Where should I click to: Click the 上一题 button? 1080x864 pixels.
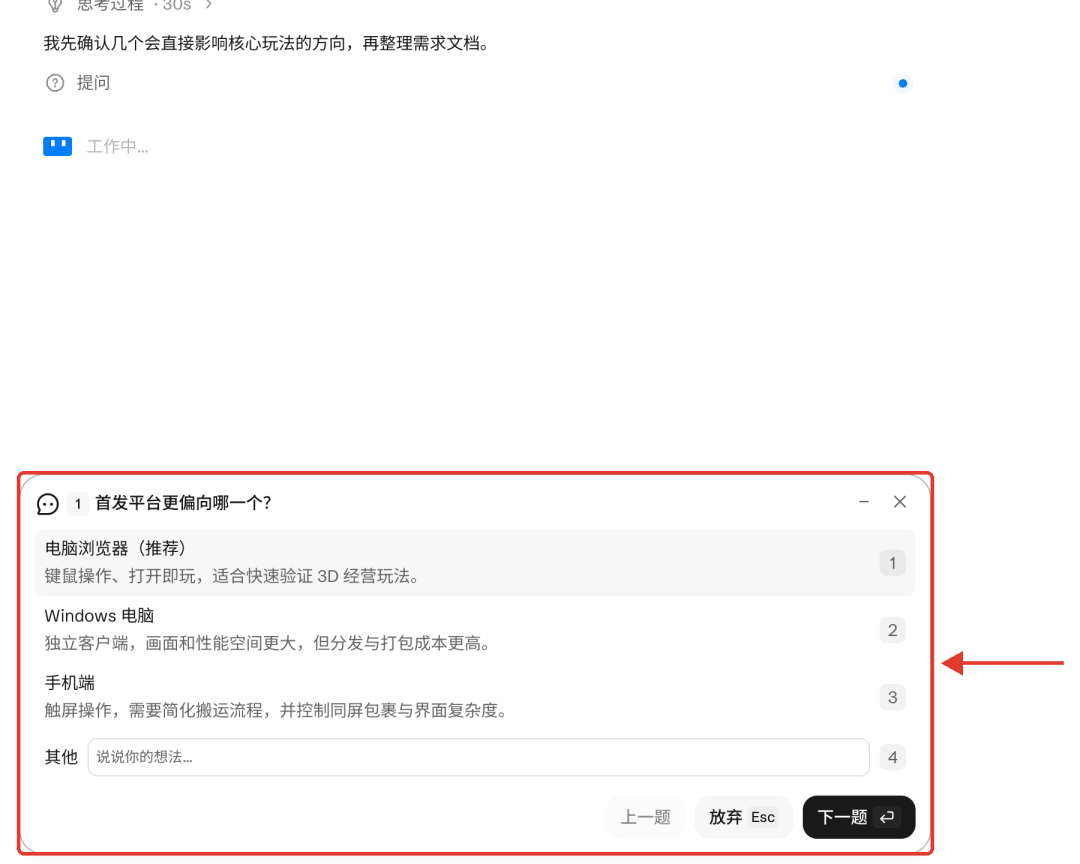pos(645,817)
